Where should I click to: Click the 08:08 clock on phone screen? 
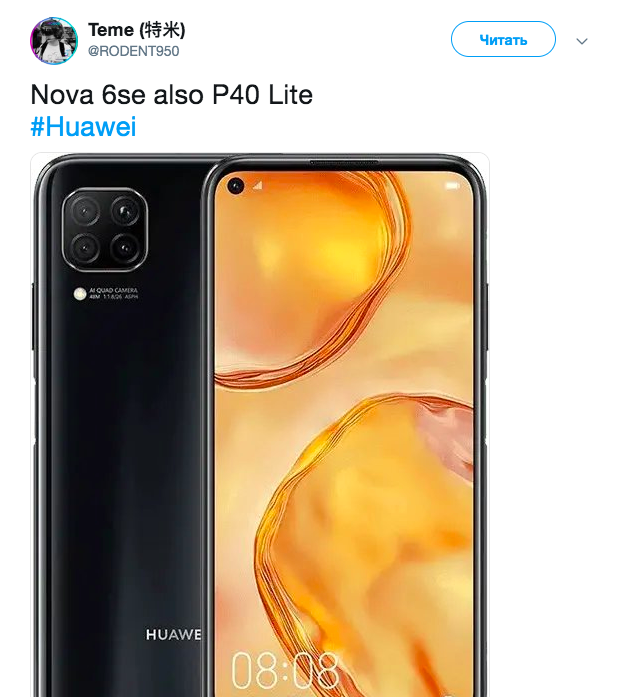point(285,671)
